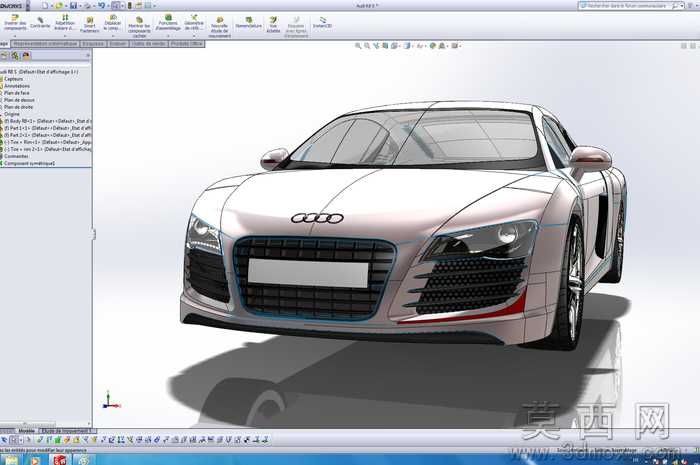The height and width of the screenshot is (465, 700).
Task: Expand dropdown under Insérer des composants
Action: pyautogui.click(x=15, y=36)
